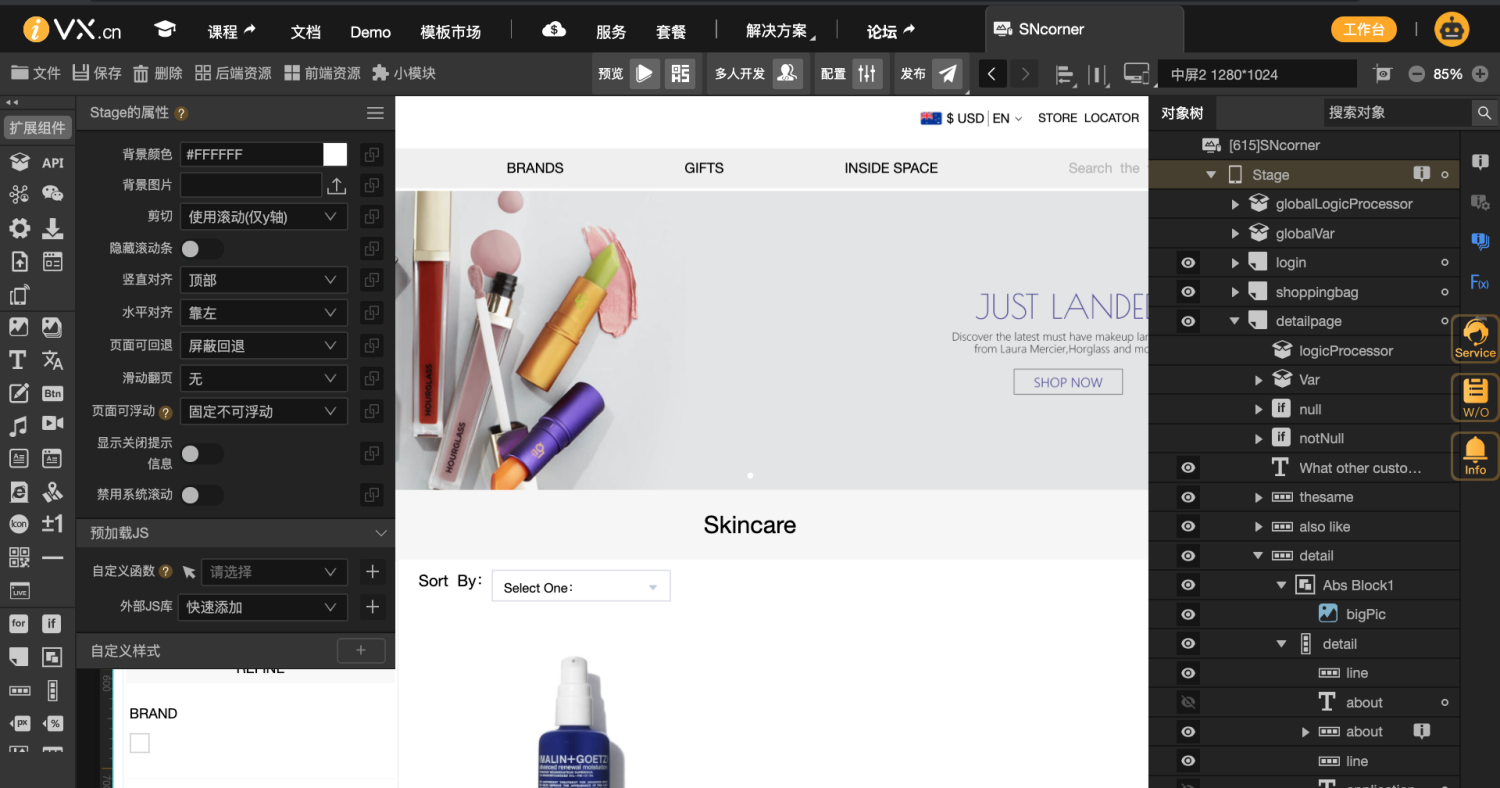Viewport: 1500px width, 788px height.
Task: Select the Text T component
Action: coord(18,360)
